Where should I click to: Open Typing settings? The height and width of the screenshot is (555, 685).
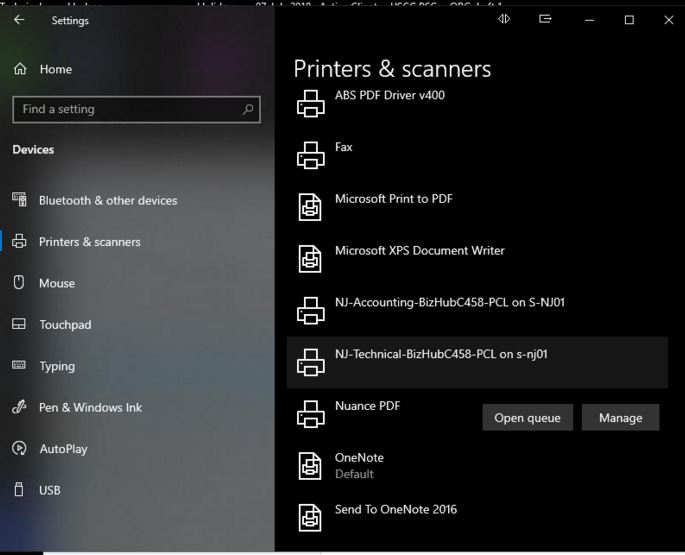click(x=57, y=366)
